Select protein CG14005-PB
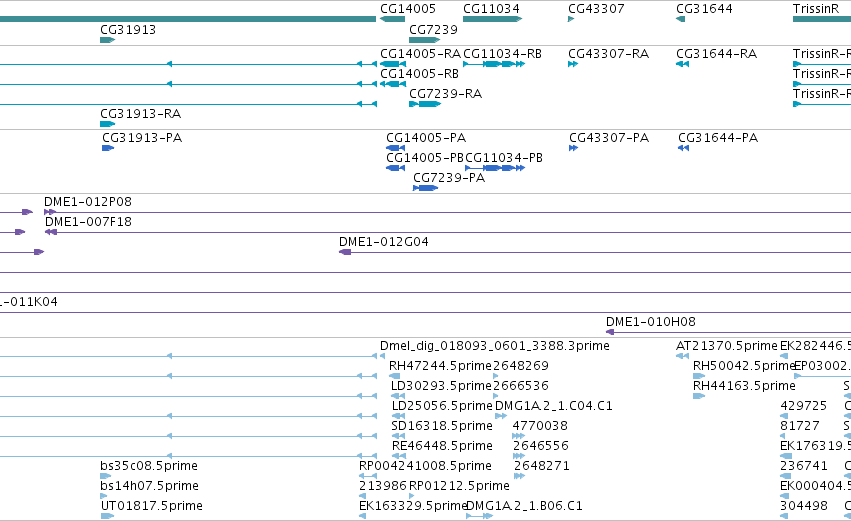 pos(396,168)
